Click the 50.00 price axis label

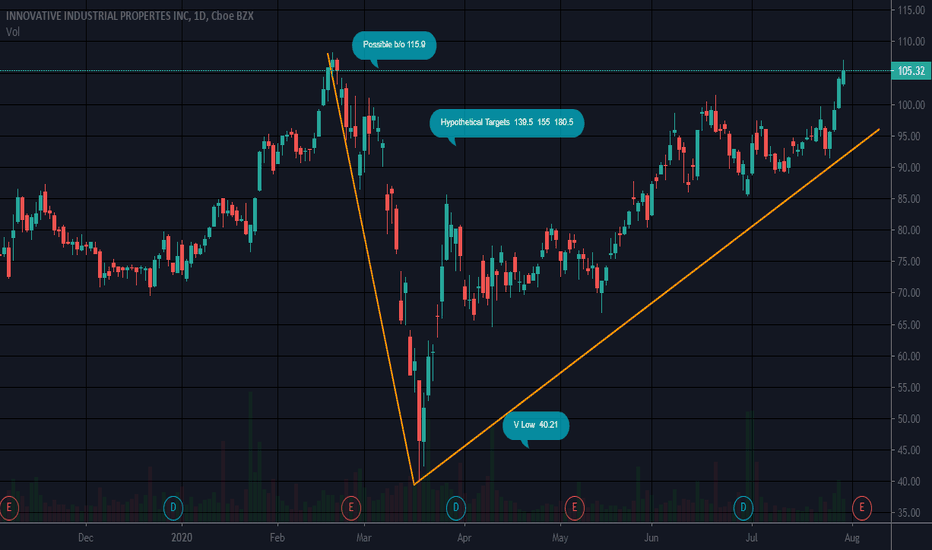[x=911, y=419]
